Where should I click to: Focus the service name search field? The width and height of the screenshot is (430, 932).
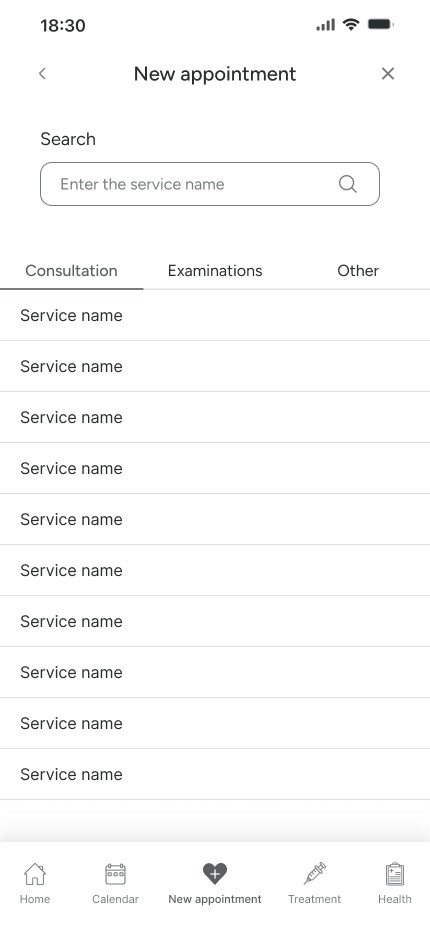pos(209,184)
